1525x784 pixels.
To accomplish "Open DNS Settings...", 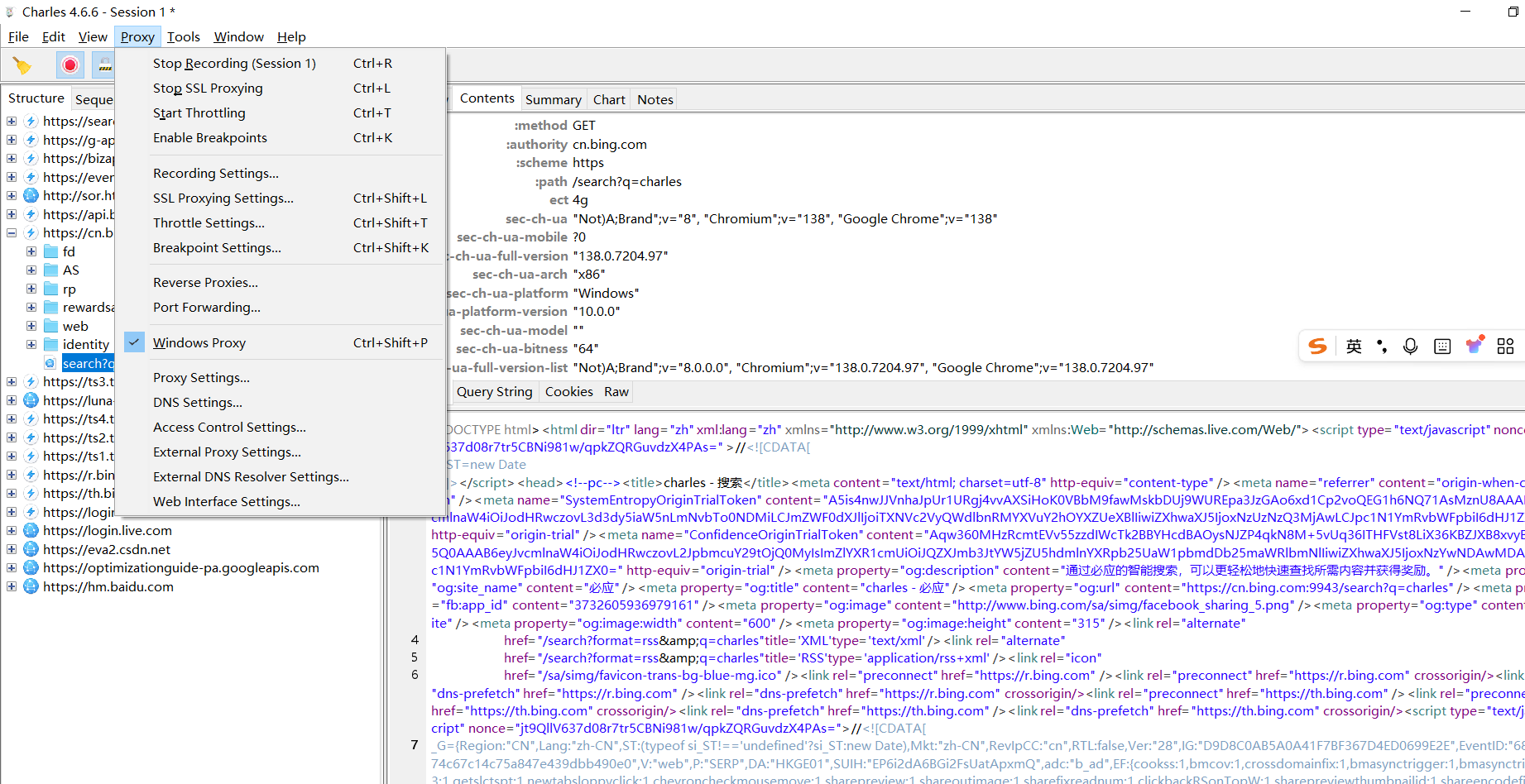I will point(280,403).
